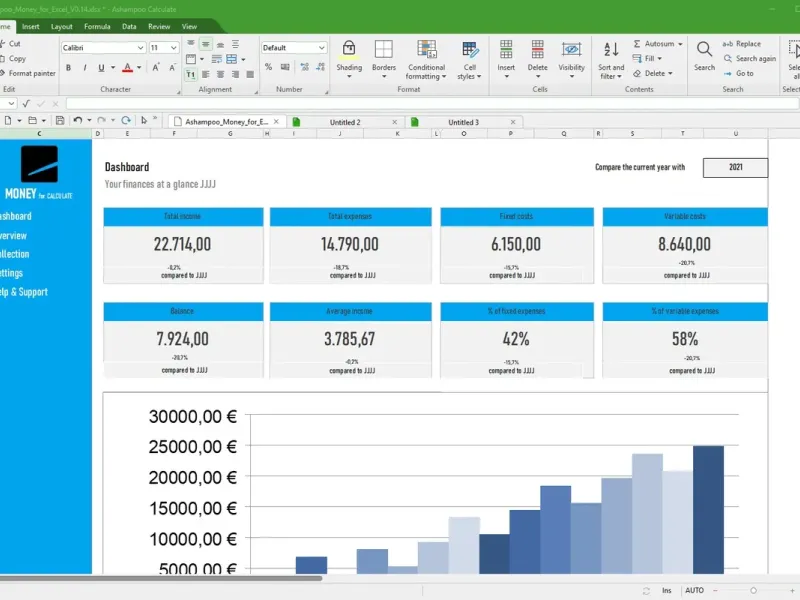Switch to the Untitled 2 document tab
Viewport: 800px width, 600px height.
(344, 122)
